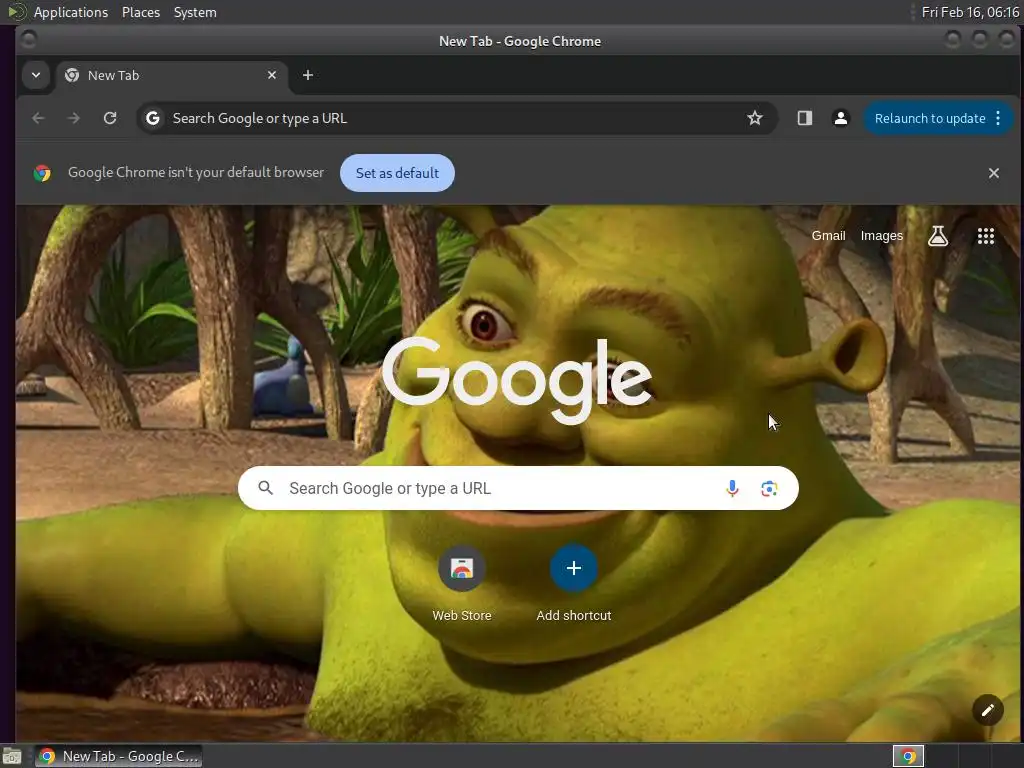1024x768 pixels.
Task: Open the Places menu
Action: tap(141, 12)
